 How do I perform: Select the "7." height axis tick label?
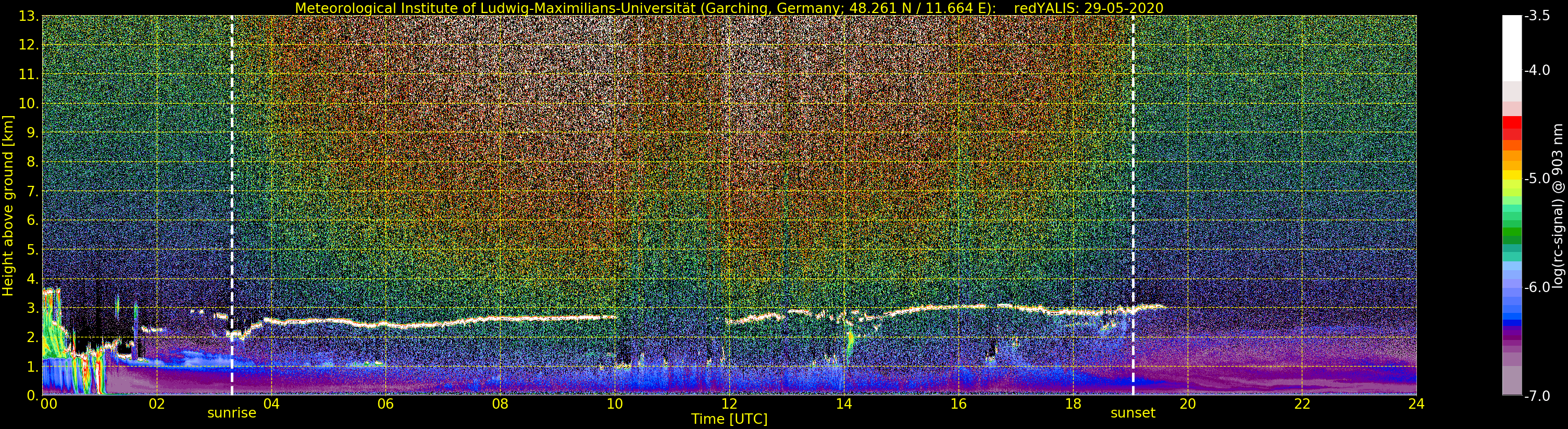tap(33, 191)
